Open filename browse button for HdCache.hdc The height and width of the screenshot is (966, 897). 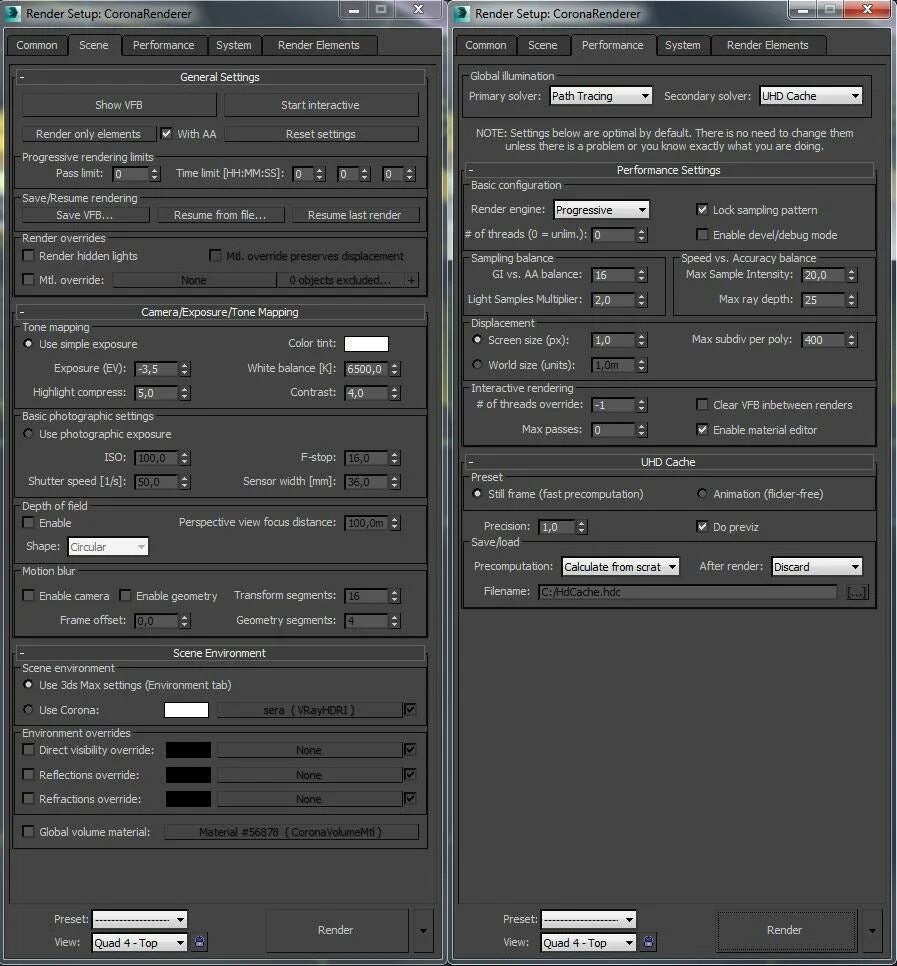tap(856, 592)
